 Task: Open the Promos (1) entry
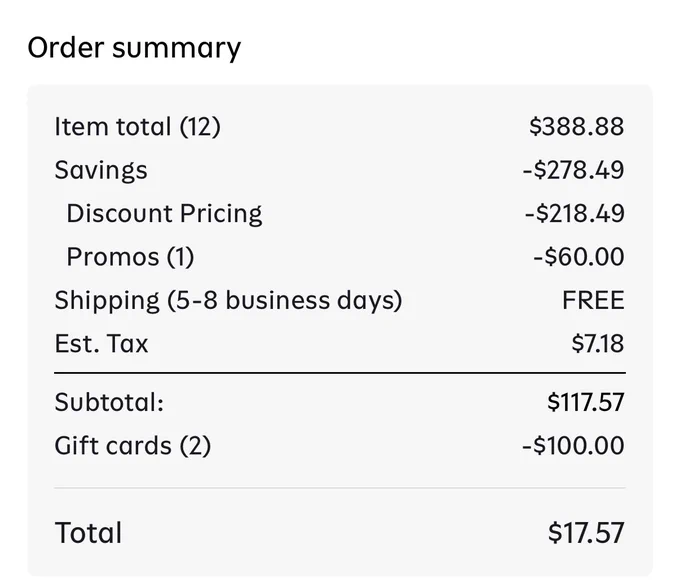click(130, 257)
